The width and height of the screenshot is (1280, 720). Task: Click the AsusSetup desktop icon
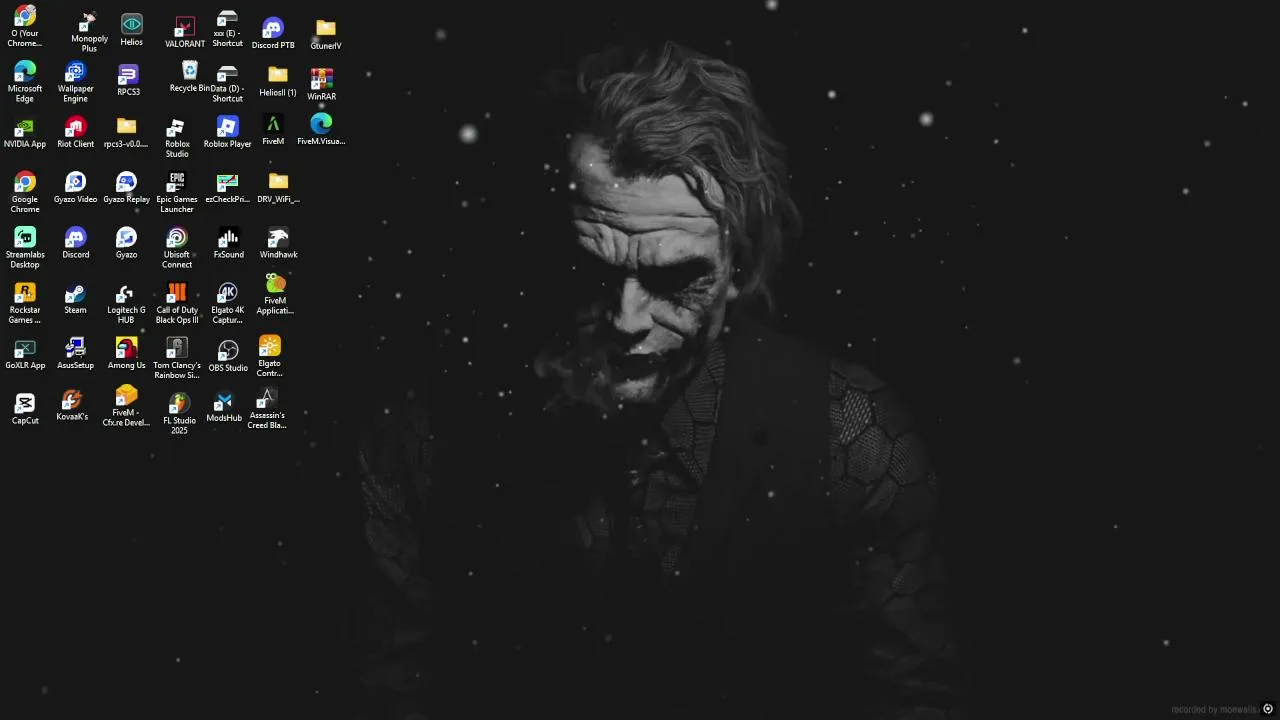(75, 354)
